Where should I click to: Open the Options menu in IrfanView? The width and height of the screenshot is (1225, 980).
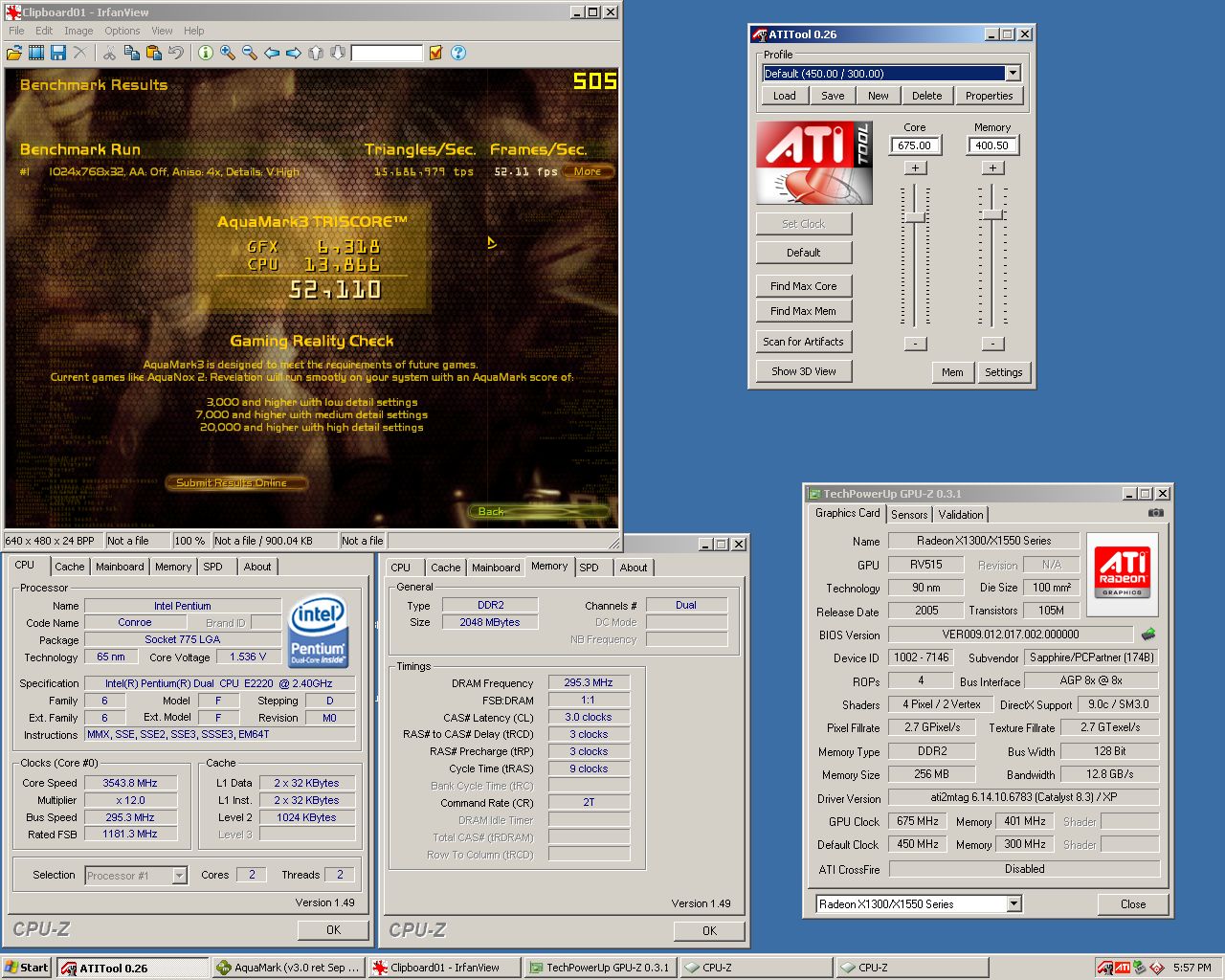[x=122, y=31]
